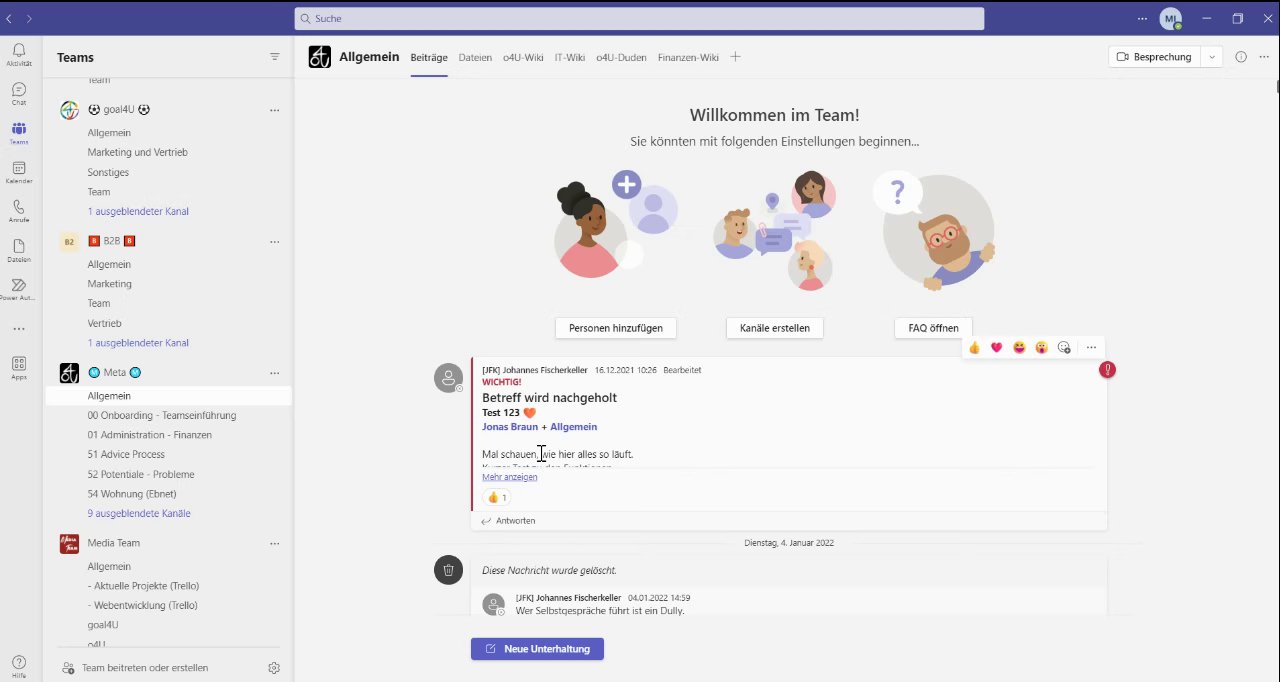Expand 9 ausgeblendete Kanäle
Viewport: 1280px width, 682px height.
pos(139,513)
